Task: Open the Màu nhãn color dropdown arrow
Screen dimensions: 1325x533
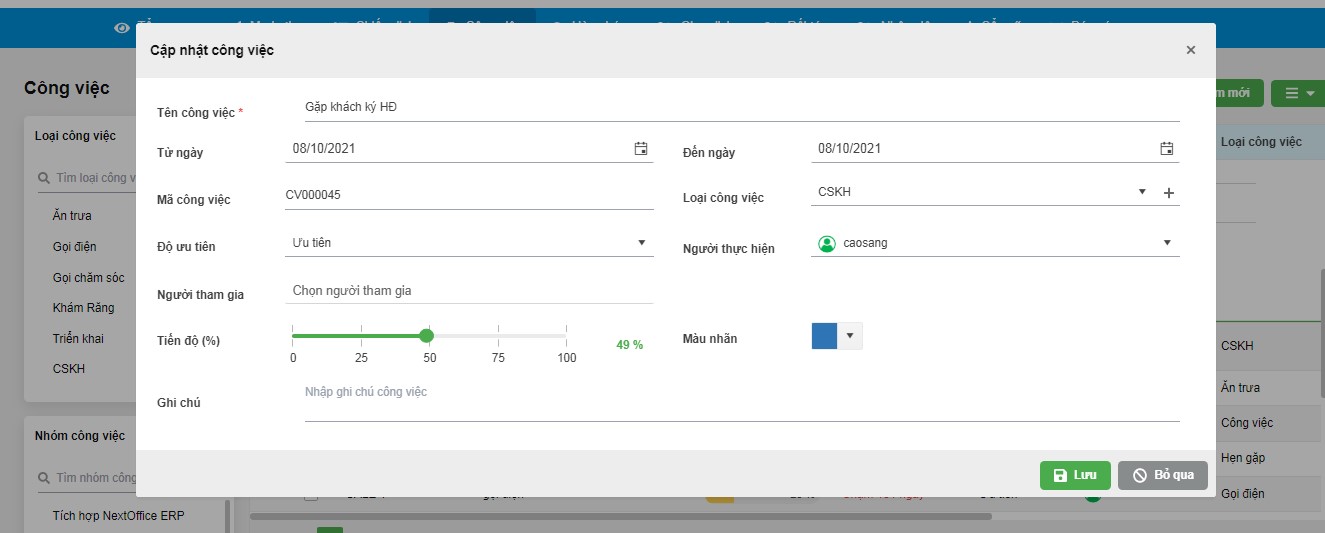Action: tap(850, 336)
